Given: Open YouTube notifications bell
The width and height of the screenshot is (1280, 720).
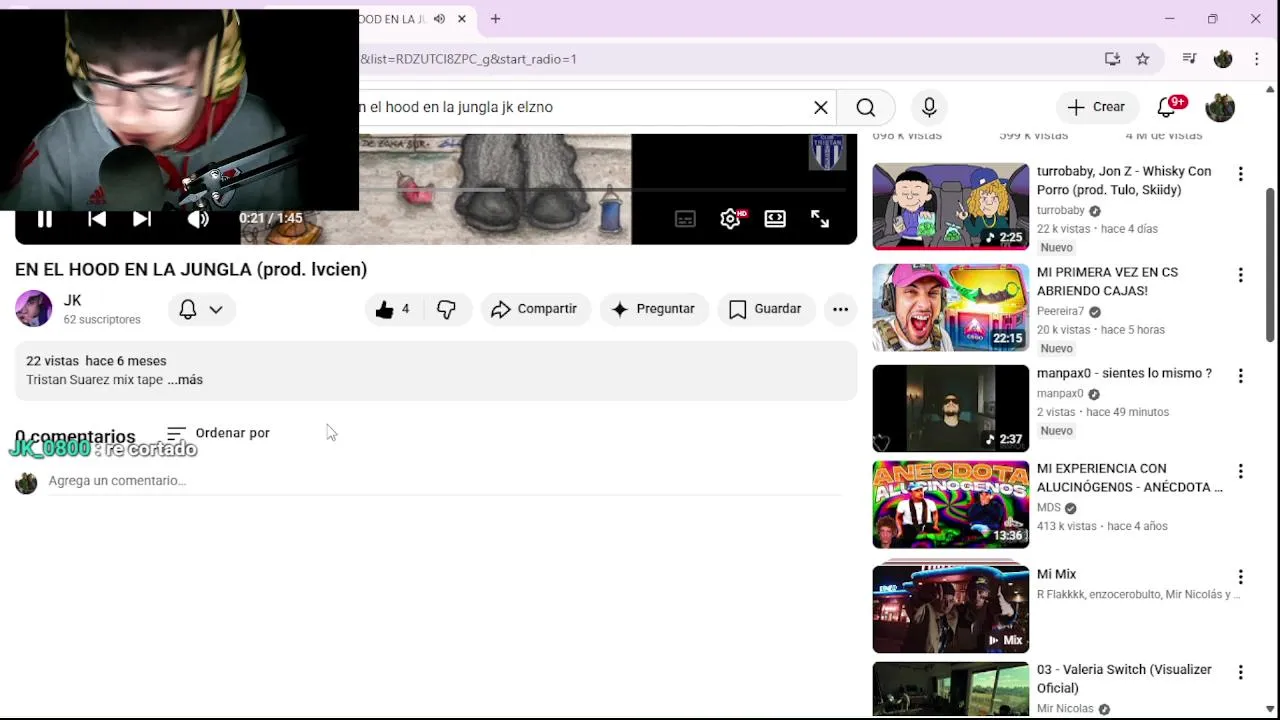Looking at the screenshot, I should tap(1167, 107).
